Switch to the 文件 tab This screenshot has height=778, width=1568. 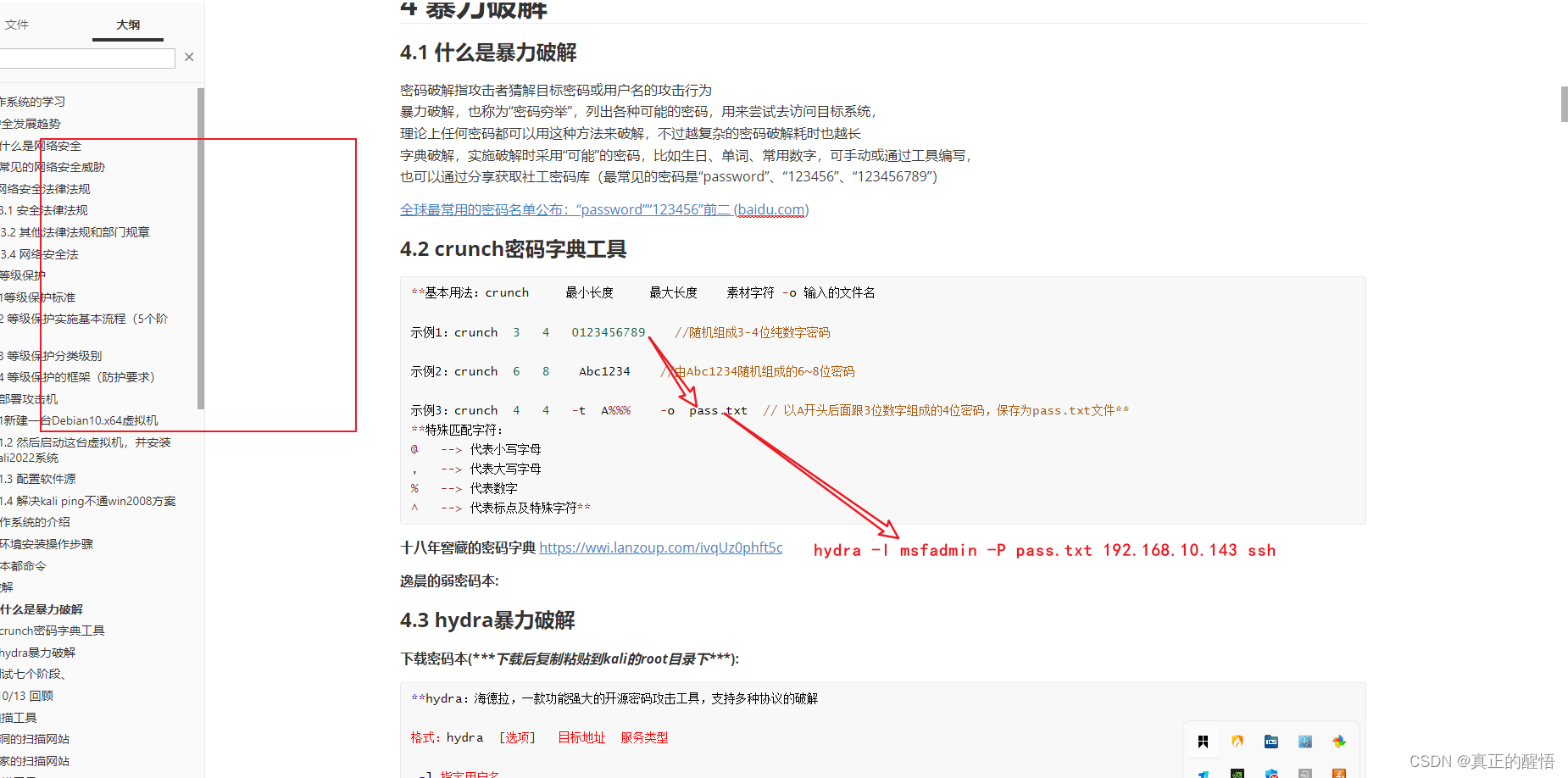17,25
